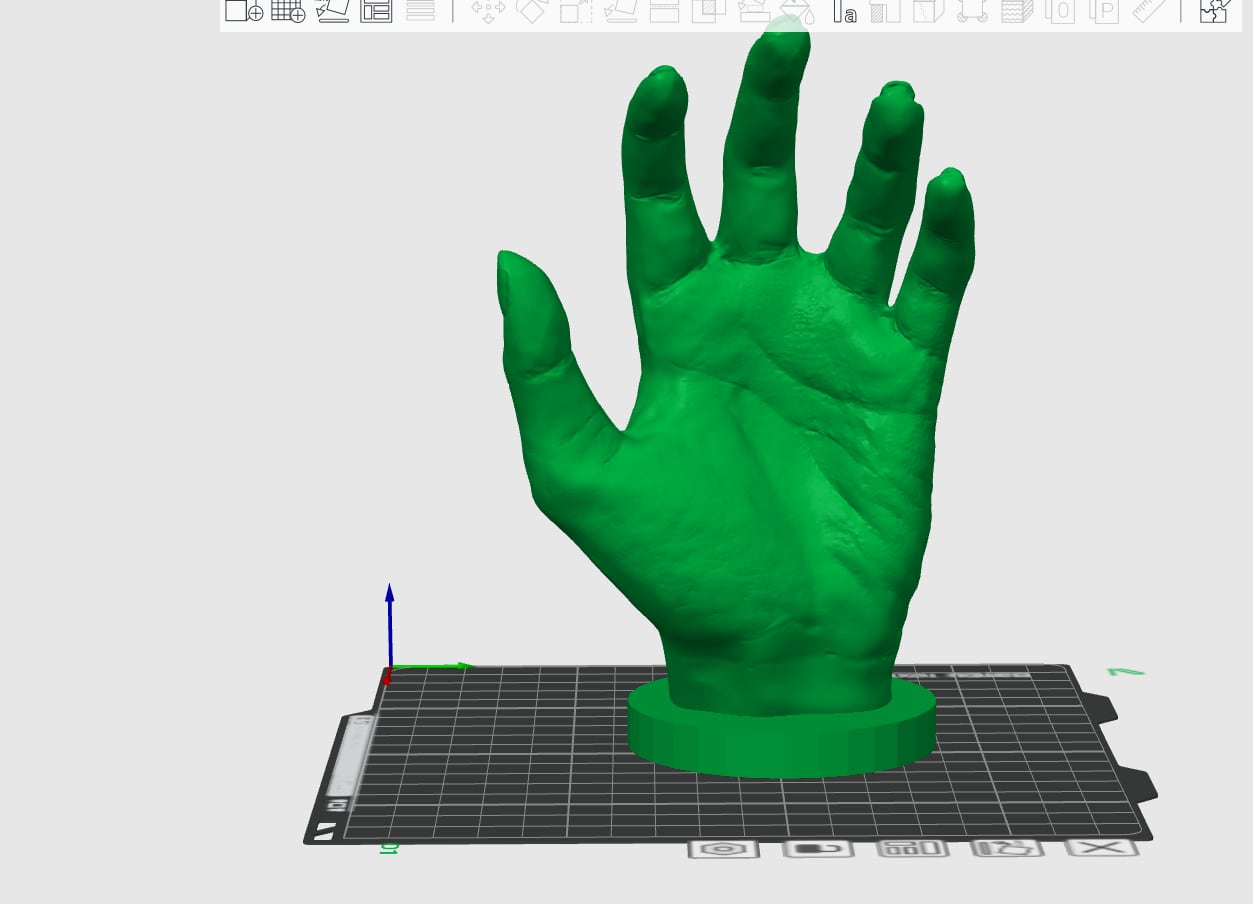Viewport: 1253px width, 904px height.
Task: Click the Arrange all objects icon
Action: pyautogui.click(x=376, y=11)
